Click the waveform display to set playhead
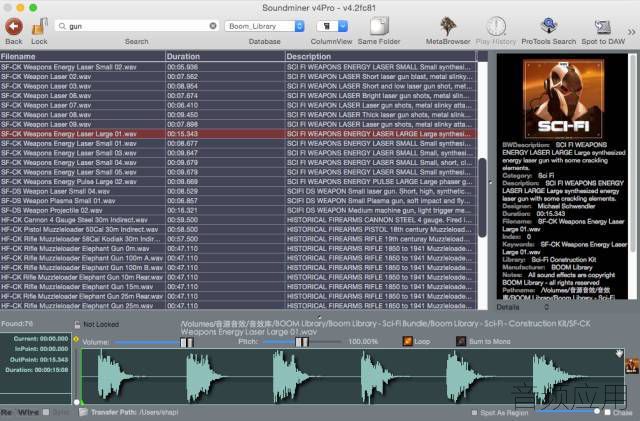This screenshot has height=421, width=640. [x=353, y=376]
